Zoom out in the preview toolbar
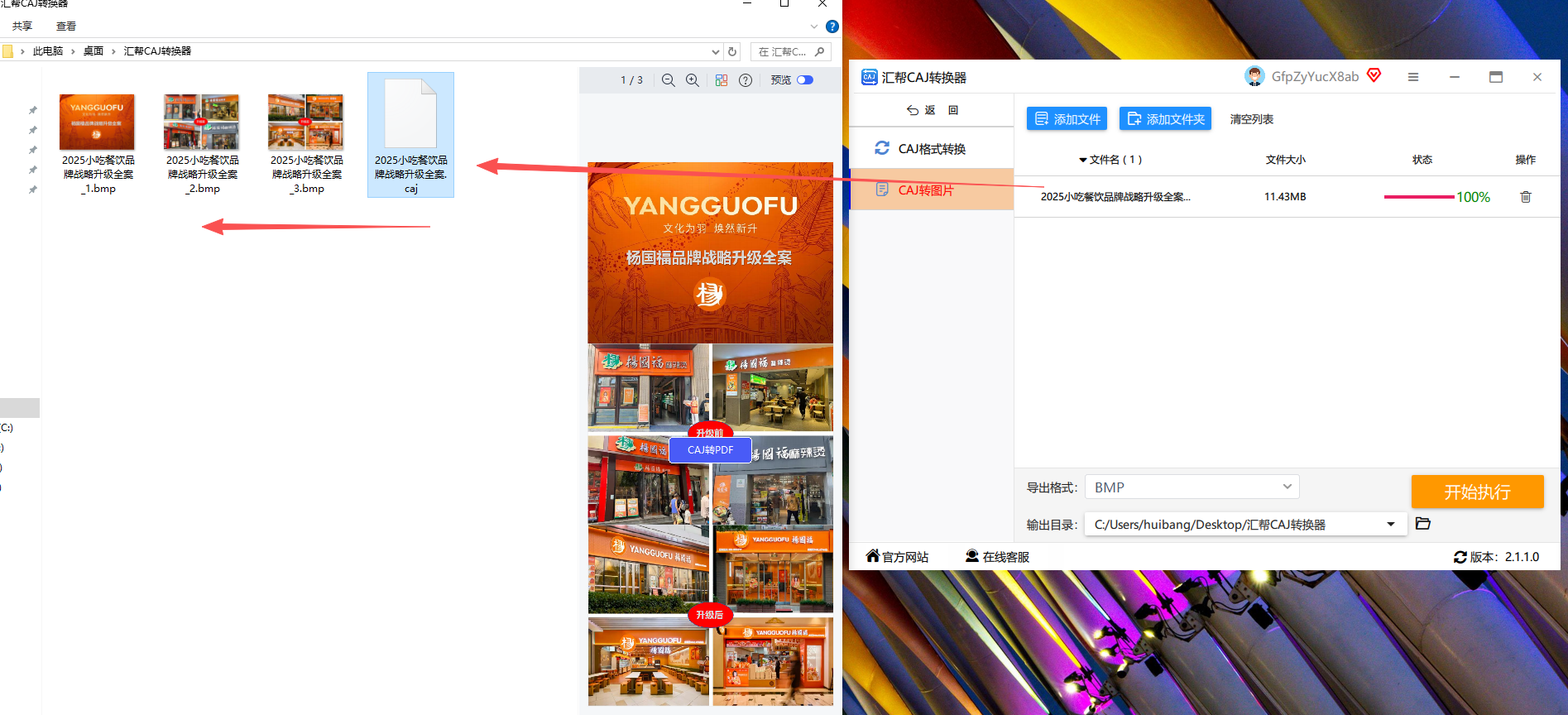Viewport: 1568px width, 715px height. 669,80
